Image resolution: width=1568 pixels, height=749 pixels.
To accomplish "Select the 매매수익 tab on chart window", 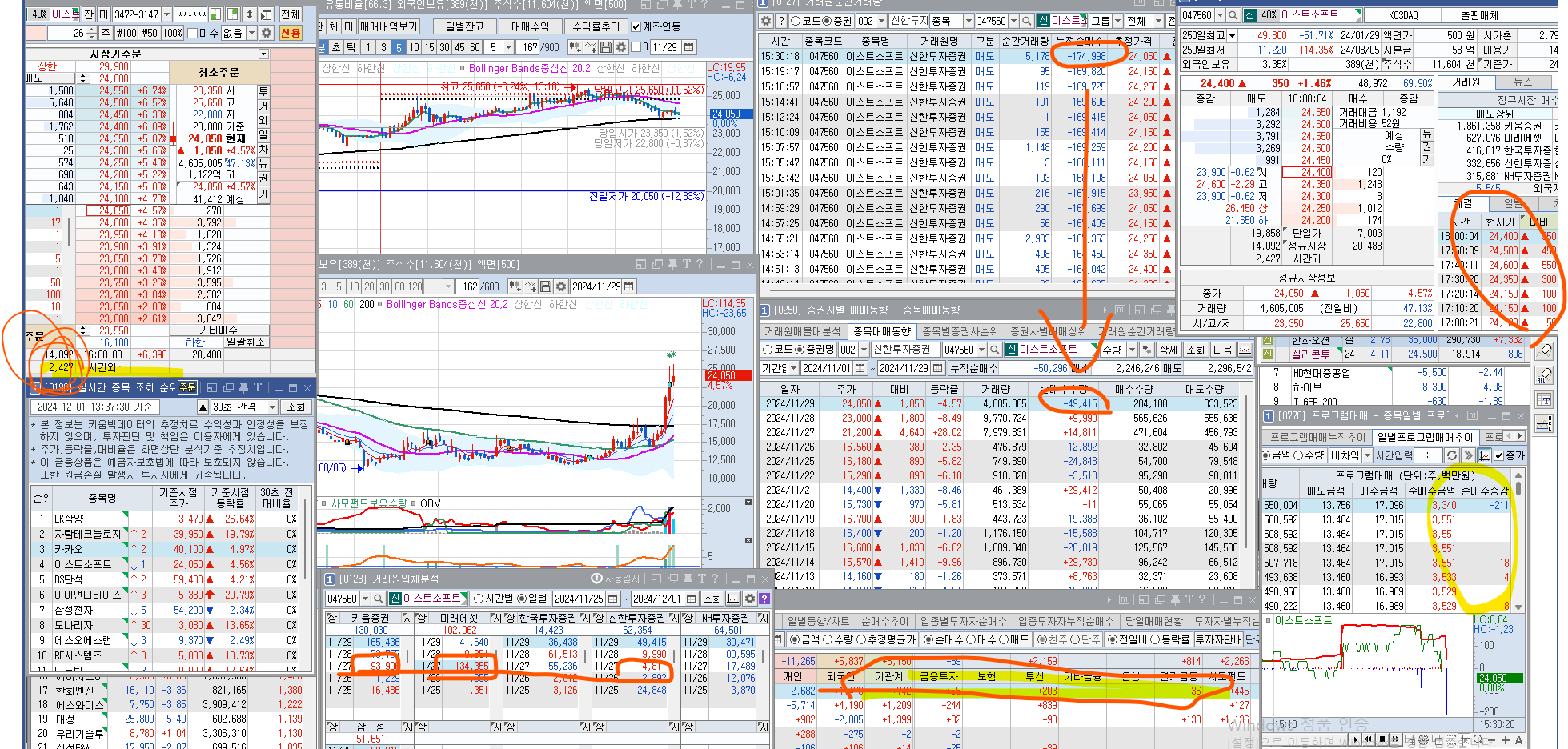I will (x=530, y=26).
